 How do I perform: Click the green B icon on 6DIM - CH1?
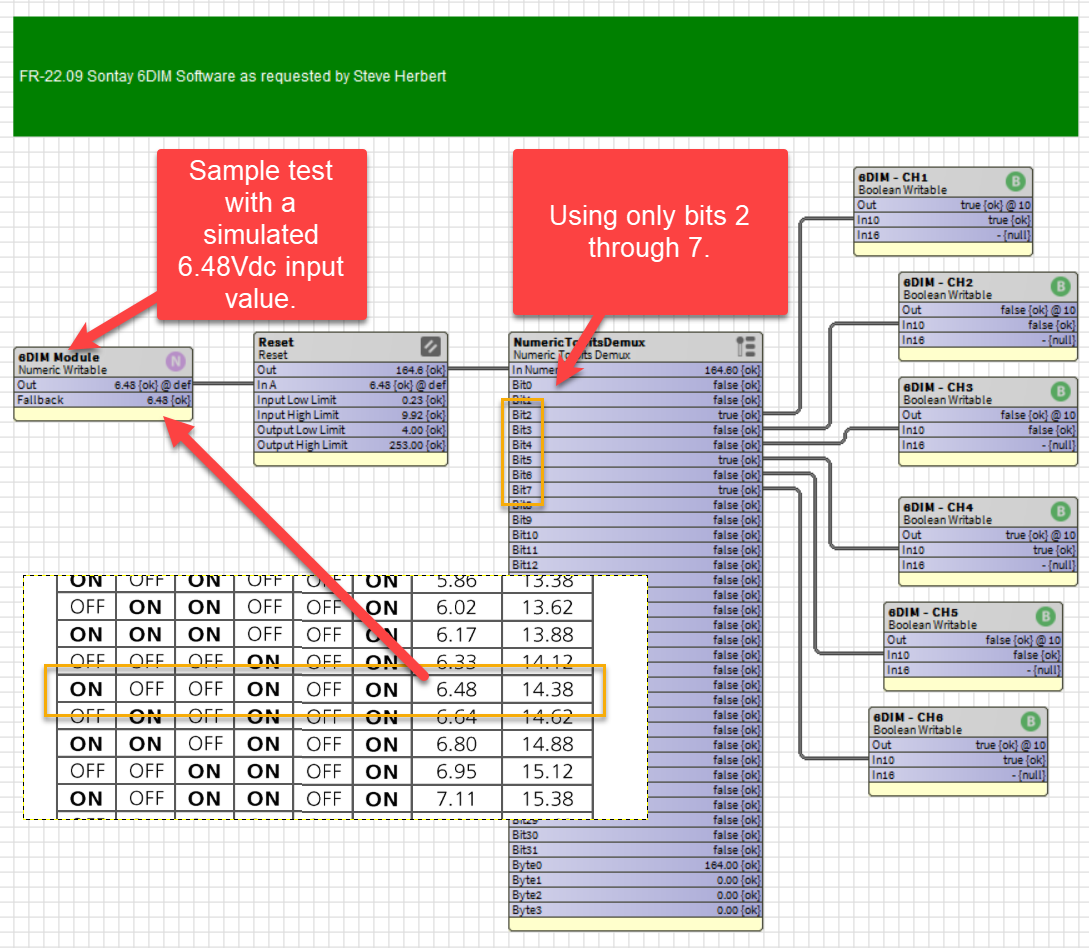(x=1015, y=182)
